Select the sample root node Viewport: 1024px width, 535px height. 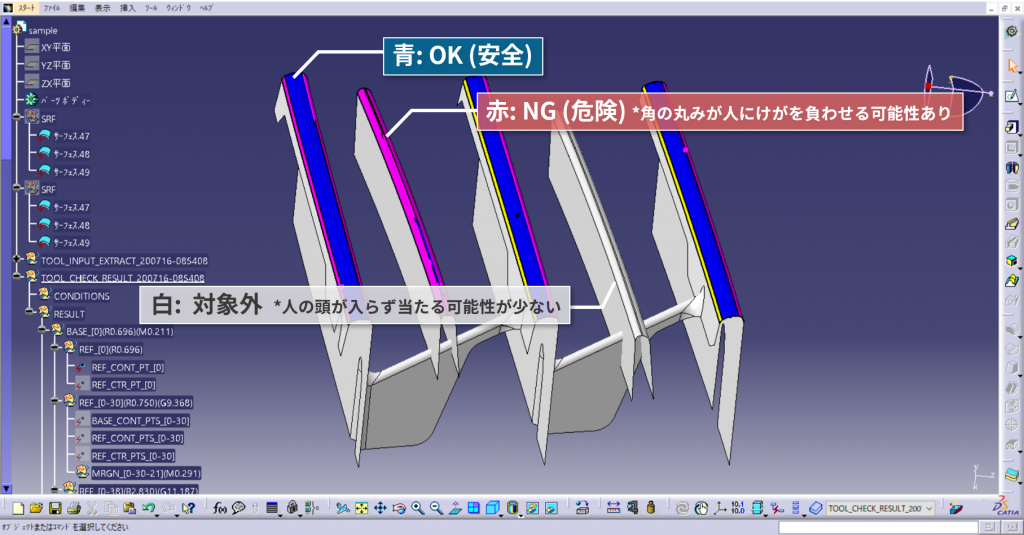click(x=43, y=30)
